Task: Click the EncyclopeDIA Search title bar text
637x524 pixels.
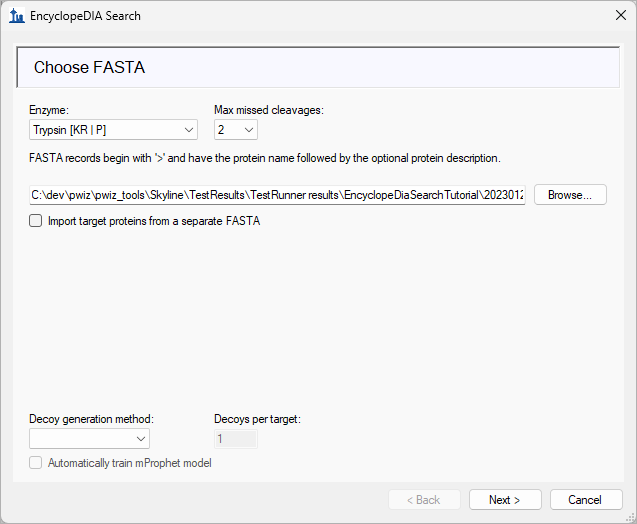Action: [x=87, y=16]
